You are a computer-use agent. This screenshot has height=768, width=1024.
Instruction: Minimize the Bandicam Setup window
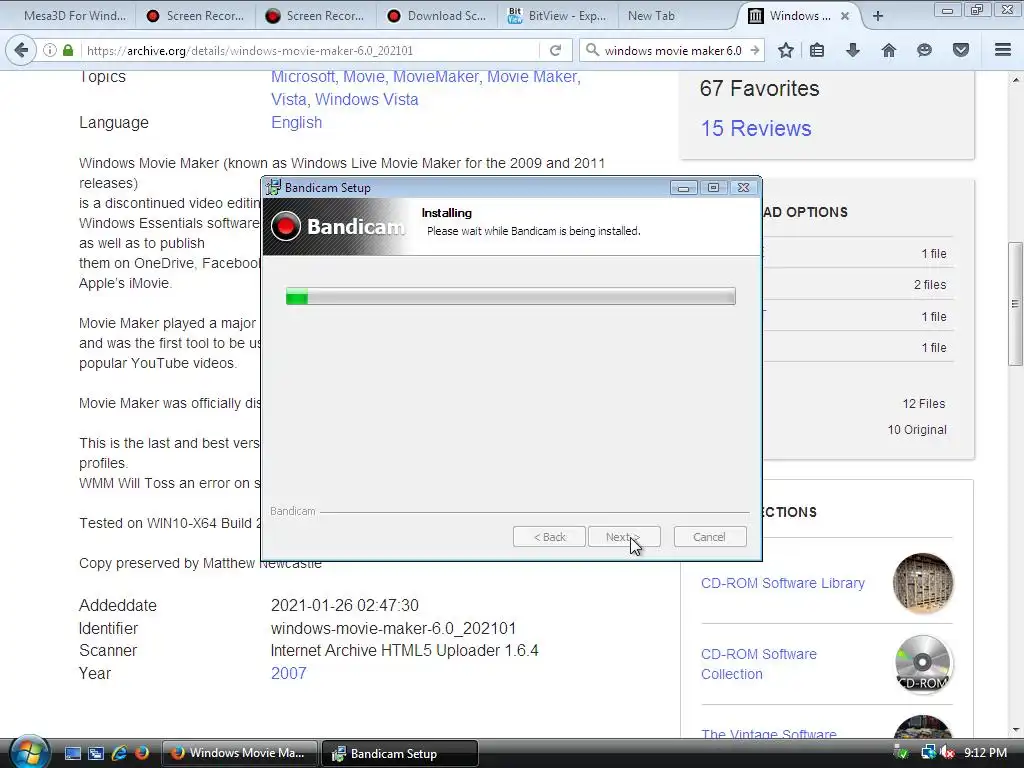pos(683,187)
